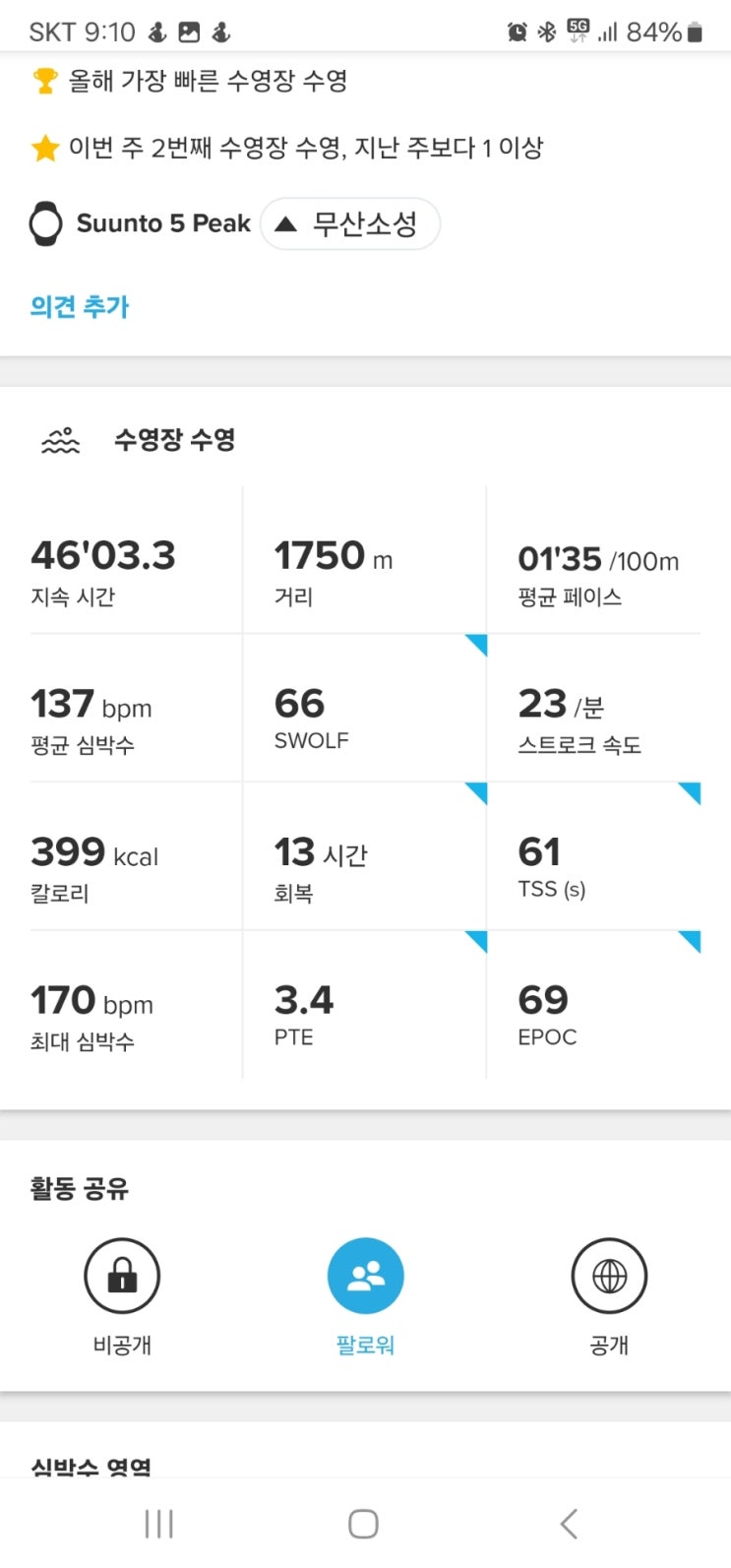Select followers sharing option

(365, 1277)
